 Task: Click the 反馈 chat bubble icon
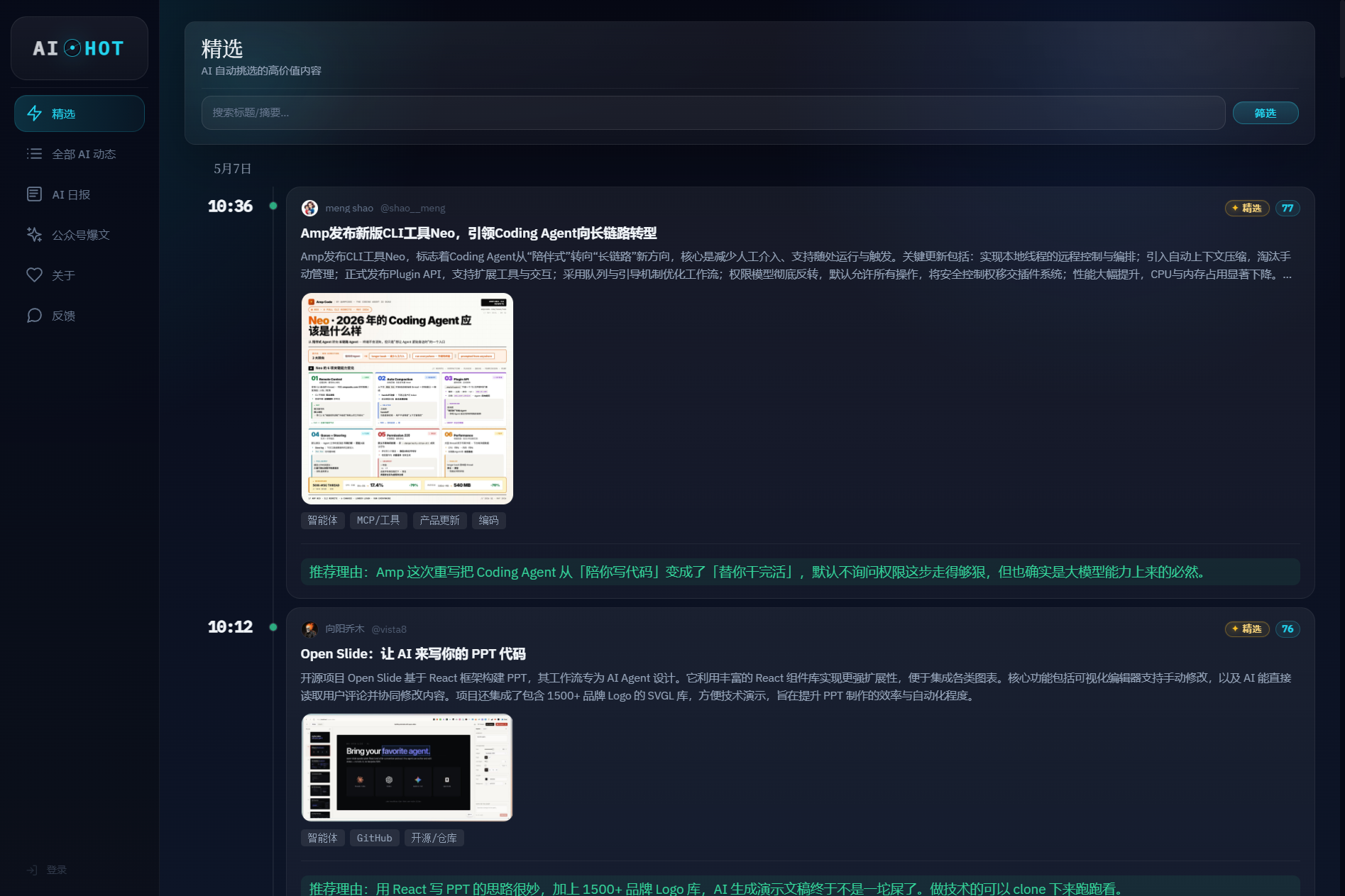point(35,316)
